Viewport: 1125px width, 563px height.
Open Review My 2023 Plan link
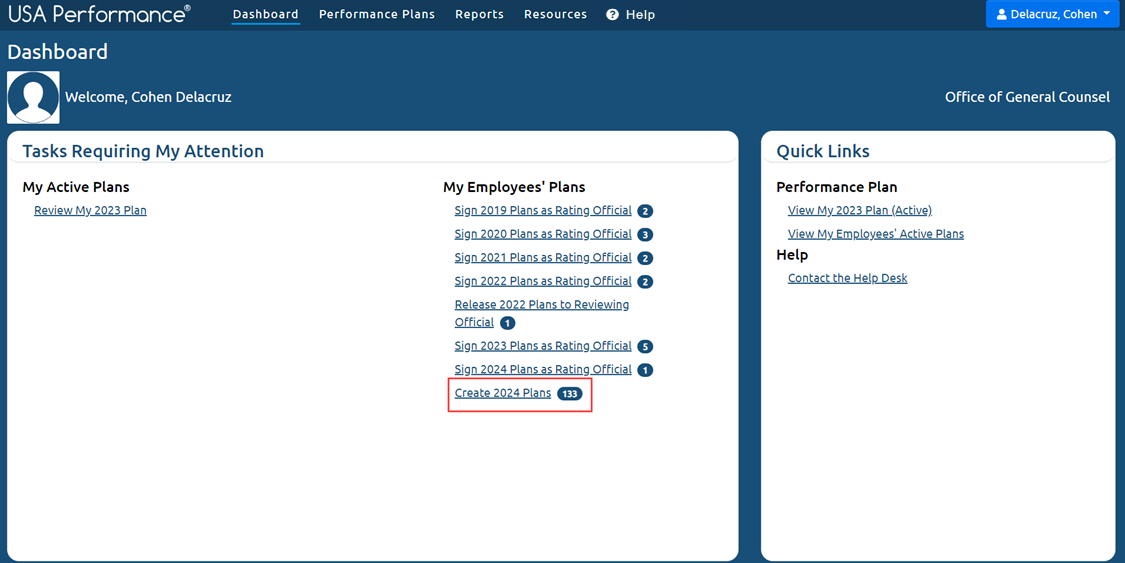(x=90, y=210)
